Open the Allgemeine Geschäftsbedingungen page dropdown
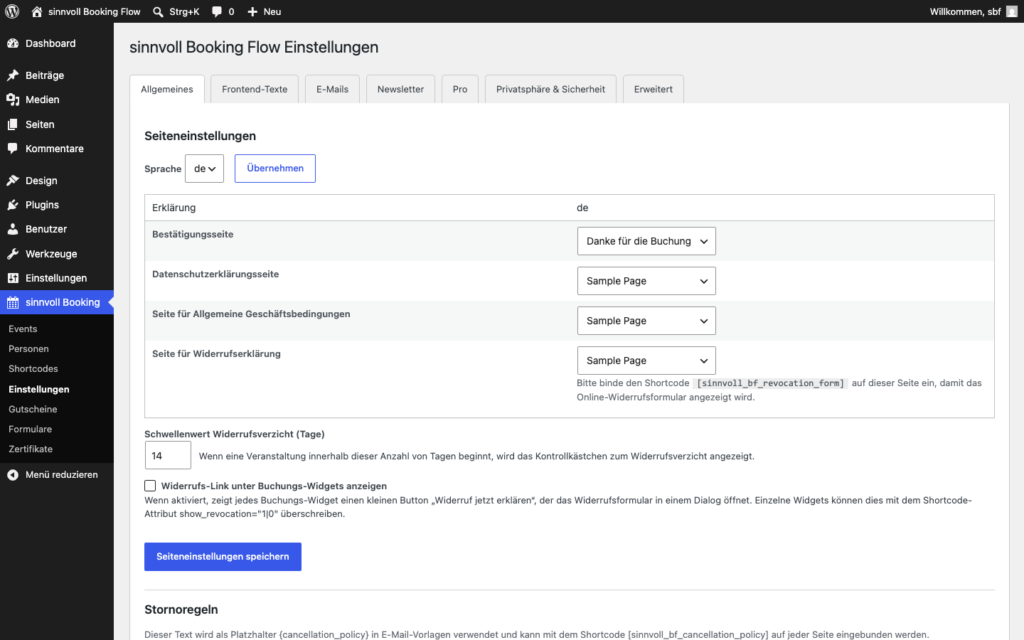 646,321
